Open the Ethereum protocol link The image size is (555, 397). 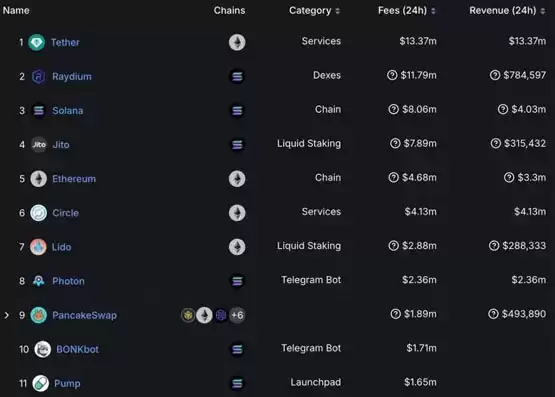pos(74,179)
